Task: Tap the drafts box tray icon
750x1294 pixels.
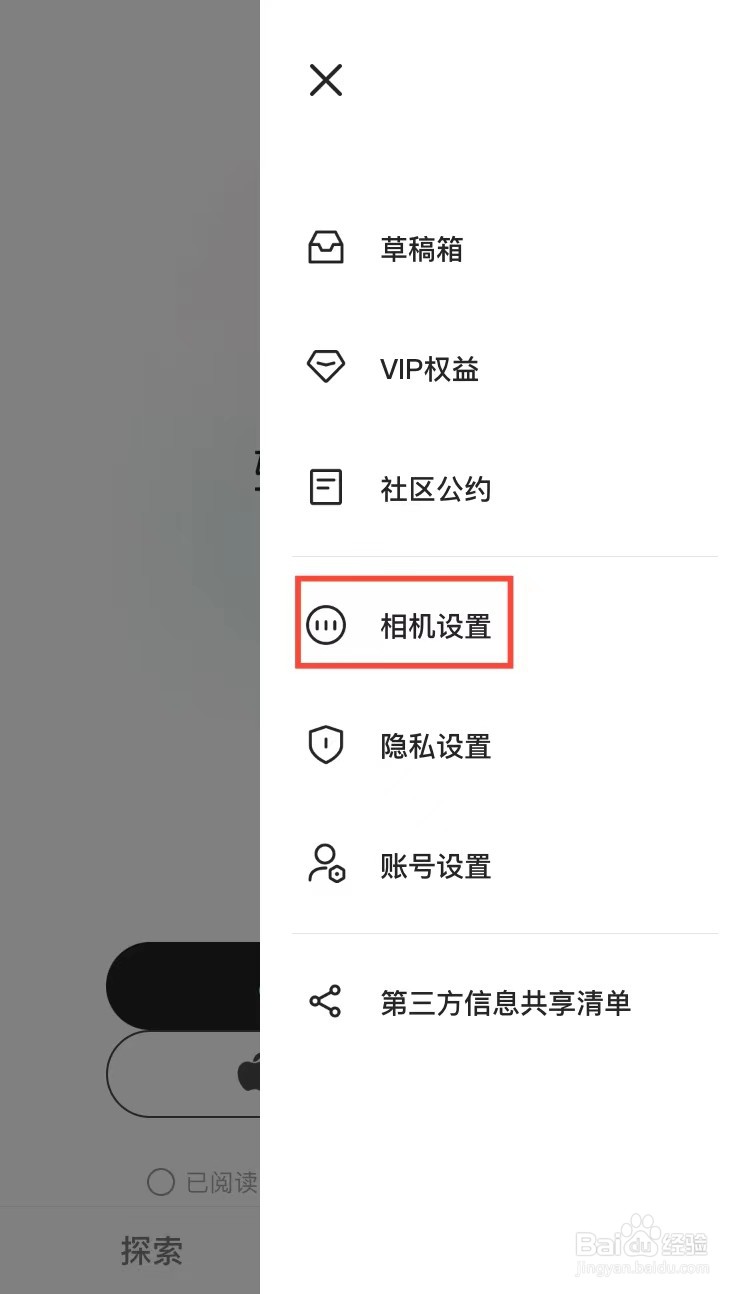Action: (326, 248)
